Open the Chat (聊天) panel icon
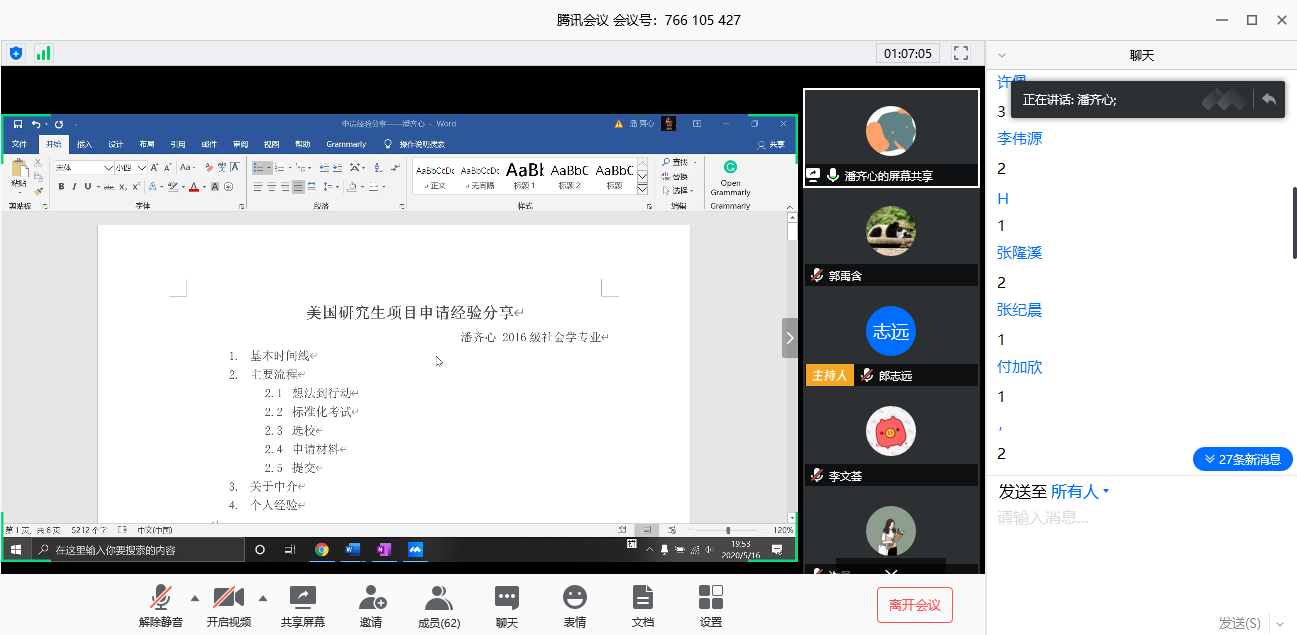 (507, 606)
